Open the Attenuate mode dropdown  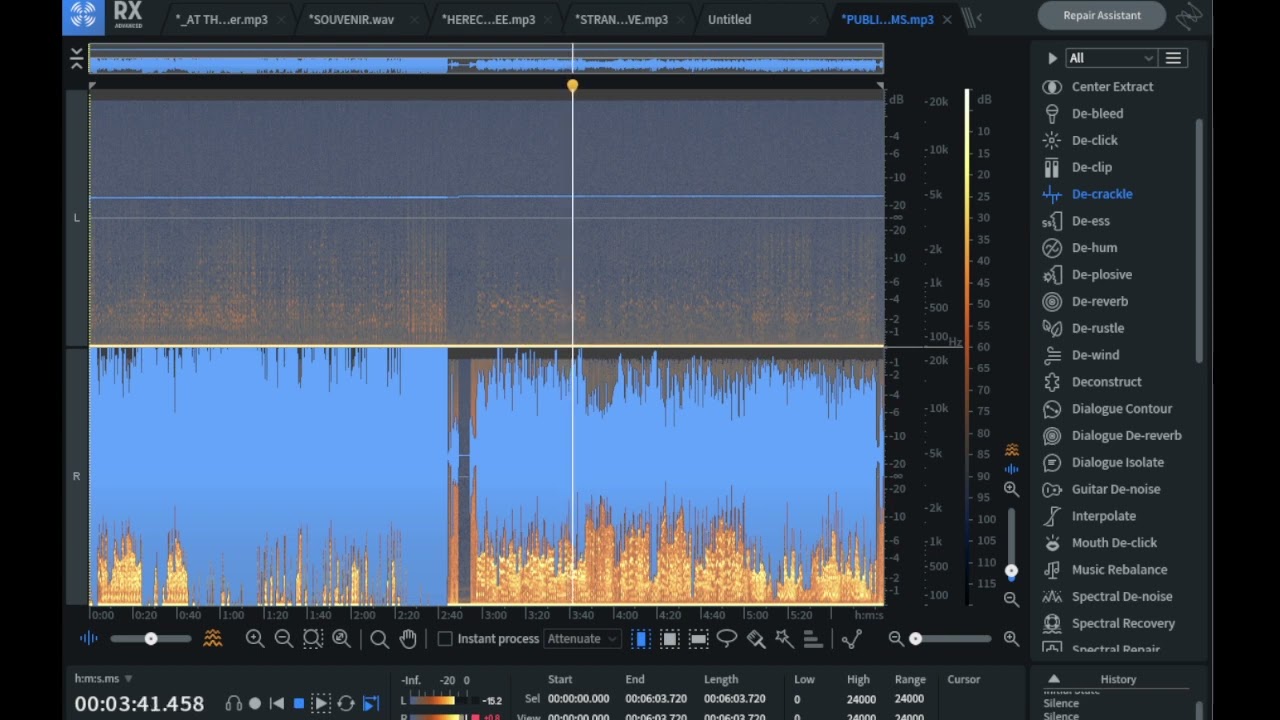pyautogui.click(x=583, y=639)
